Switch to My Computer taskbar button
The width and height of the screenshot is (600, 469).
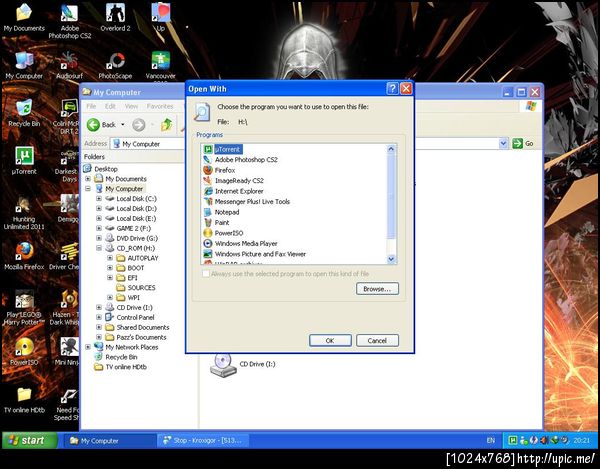[x=110, y=441]
